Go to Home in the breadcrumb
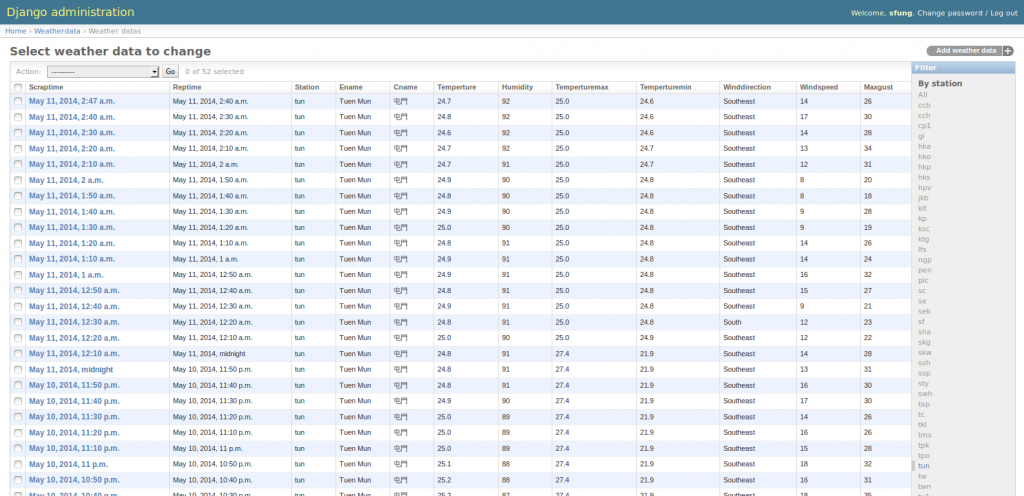 coord(15,31)
